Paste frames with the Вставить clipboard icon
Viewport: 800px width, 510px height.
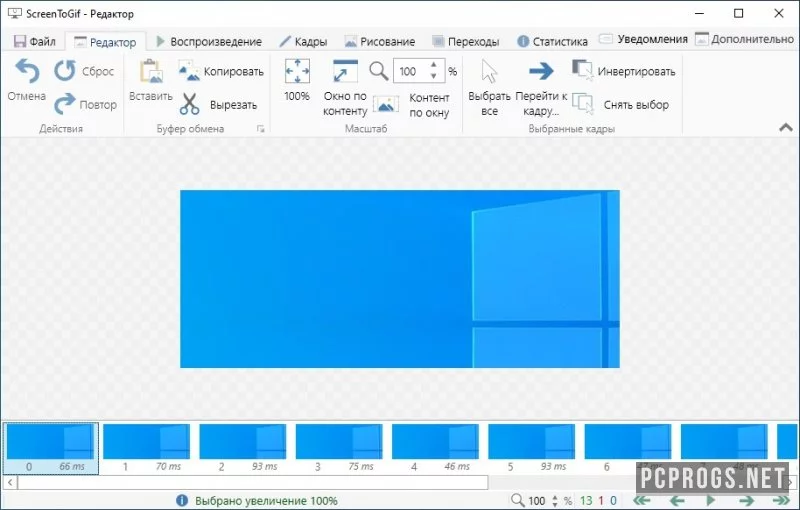coord(151,71)
